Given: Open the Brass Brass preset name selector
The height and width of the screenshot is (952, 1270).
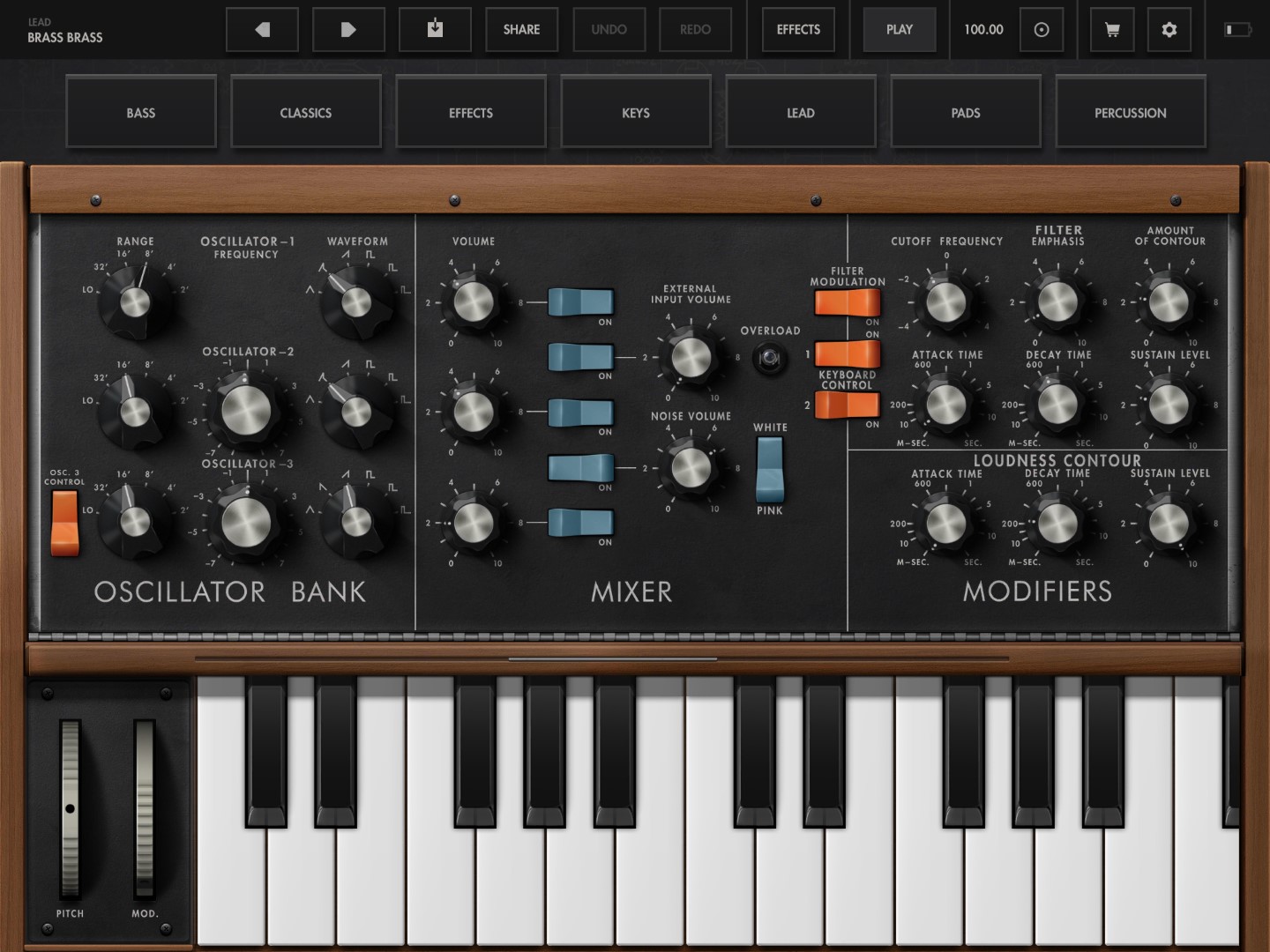Looking at the screenshot, I should tap(65, 31).
